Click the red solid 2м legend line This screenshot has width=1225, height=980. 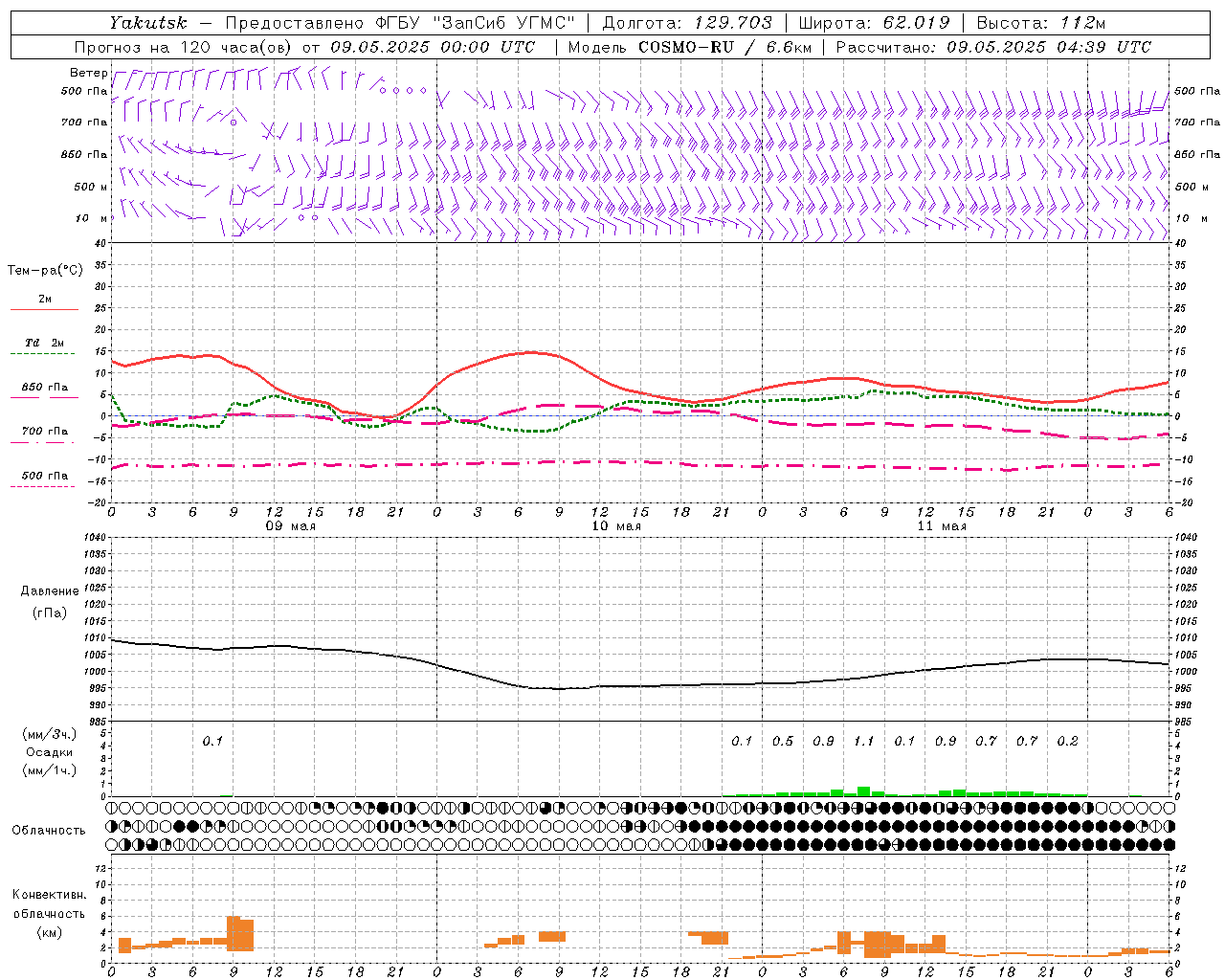[x=44, y=310]
